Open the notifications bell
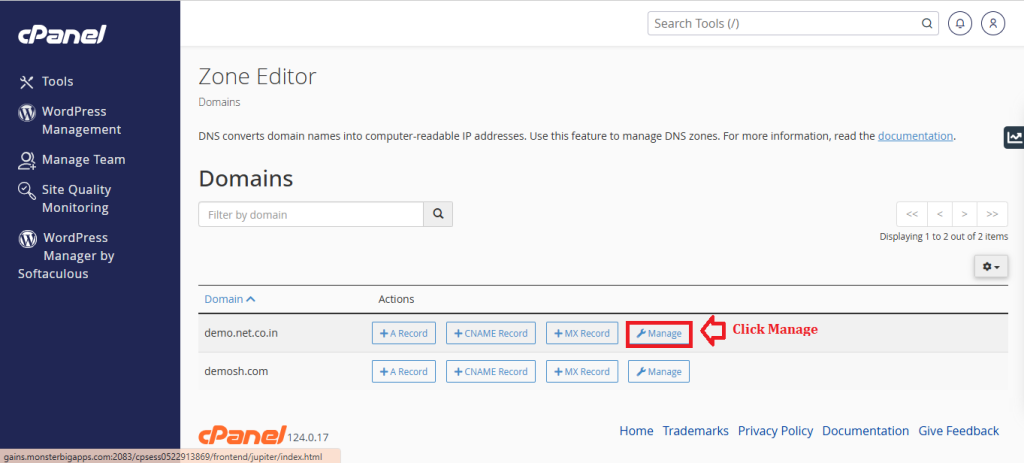This screenshot has width=1024, height=463. tap(960, 24)
